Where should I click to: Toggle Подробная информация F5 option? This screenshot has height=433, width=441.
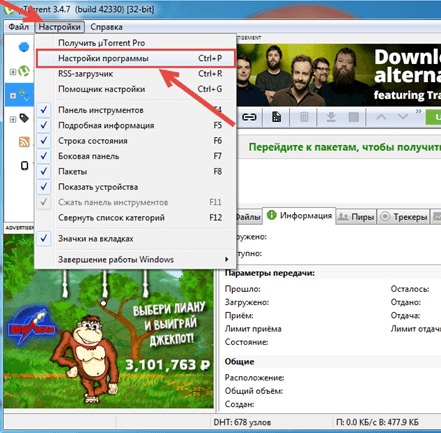click(135, 125)
